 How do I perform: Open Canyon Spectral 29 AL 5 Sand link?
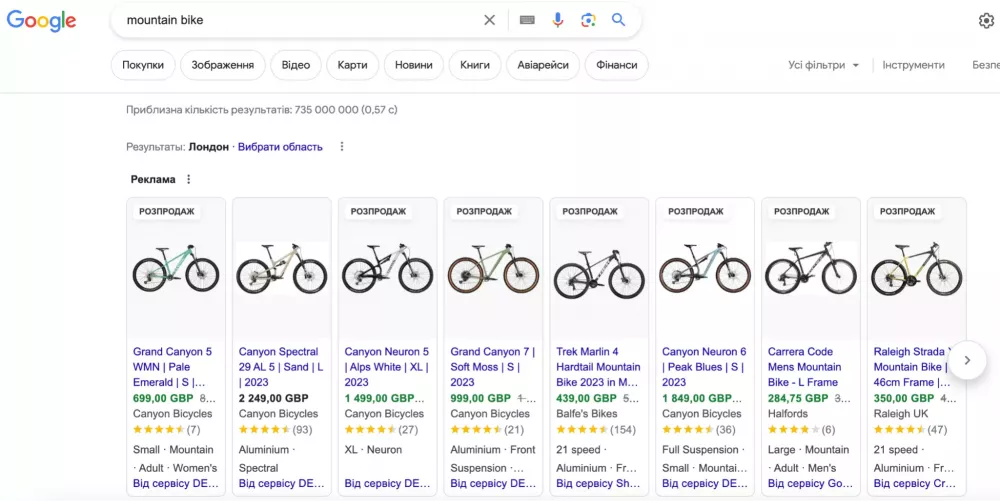coord(281,367)
